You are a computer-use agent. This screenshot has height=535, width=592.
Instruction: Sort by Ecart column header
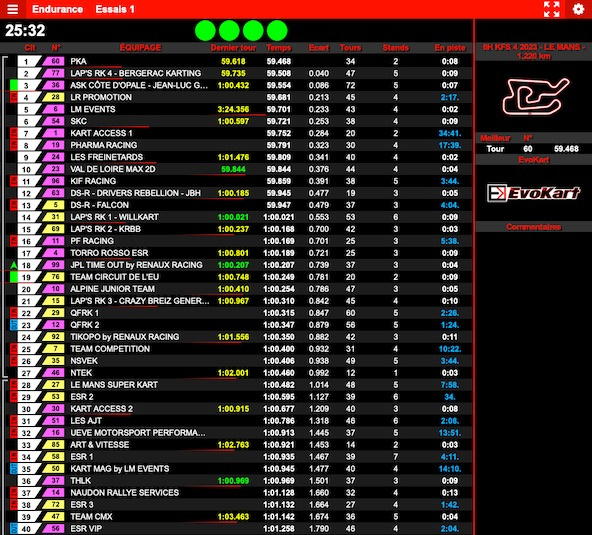[319, 48]
